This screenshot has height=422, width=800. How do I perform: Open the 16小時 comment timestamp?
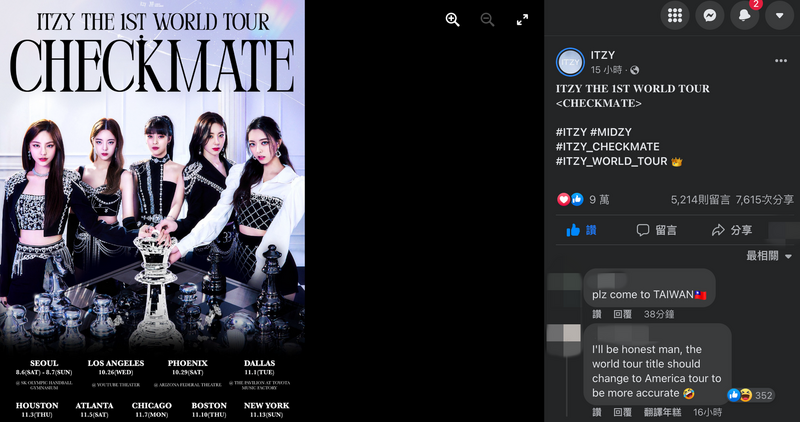pos(708,412)
